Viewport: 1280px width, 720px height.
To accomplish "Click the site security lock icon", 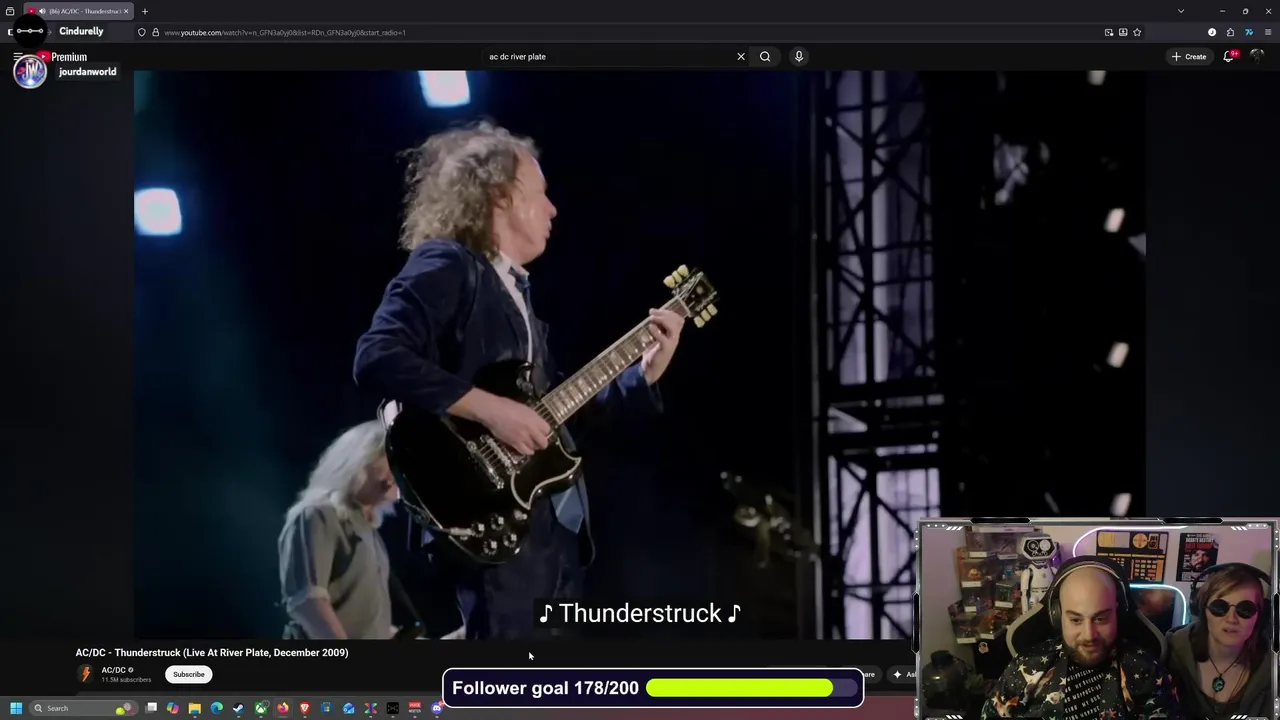I will click(155, 32).
